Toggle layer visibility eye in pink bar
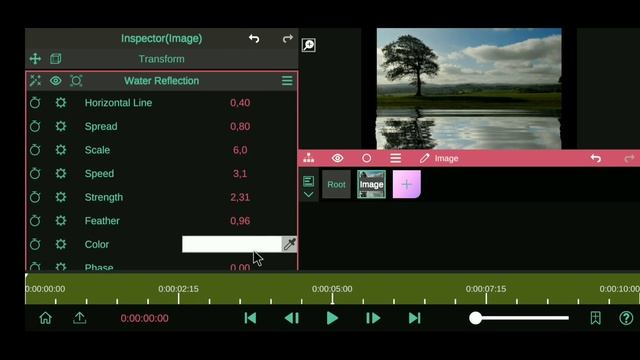Viewport: 640px width, 360px height. click(x=338, y=158)
